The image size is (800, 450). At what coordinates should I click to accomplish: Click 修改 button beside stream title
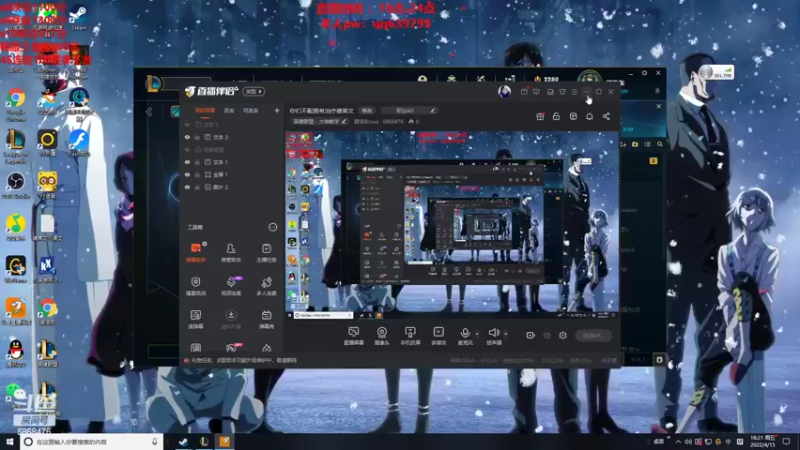click(x=367, y=110)
